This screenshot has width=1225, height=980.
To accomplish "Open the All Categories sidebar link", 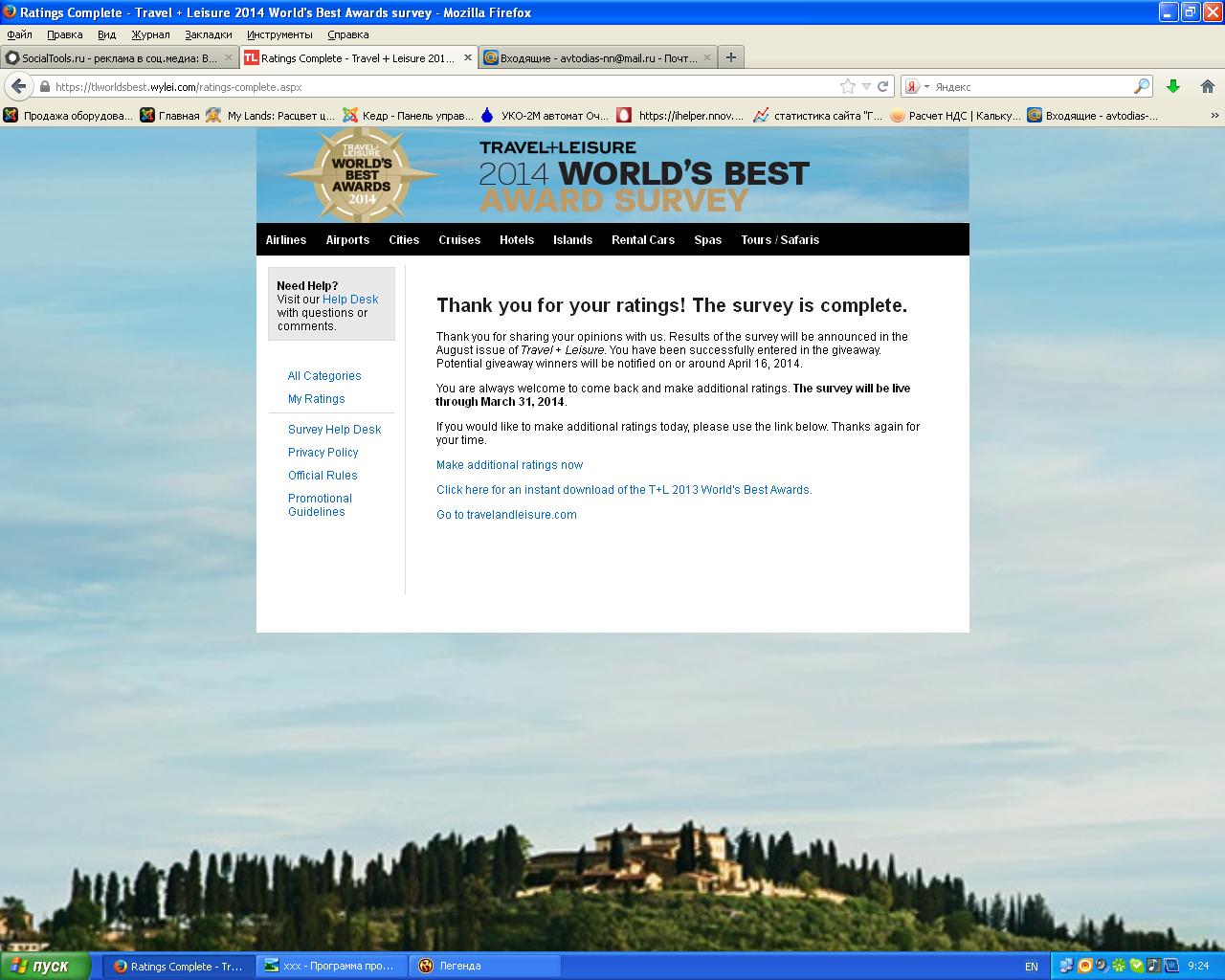I will coord(324,376).
